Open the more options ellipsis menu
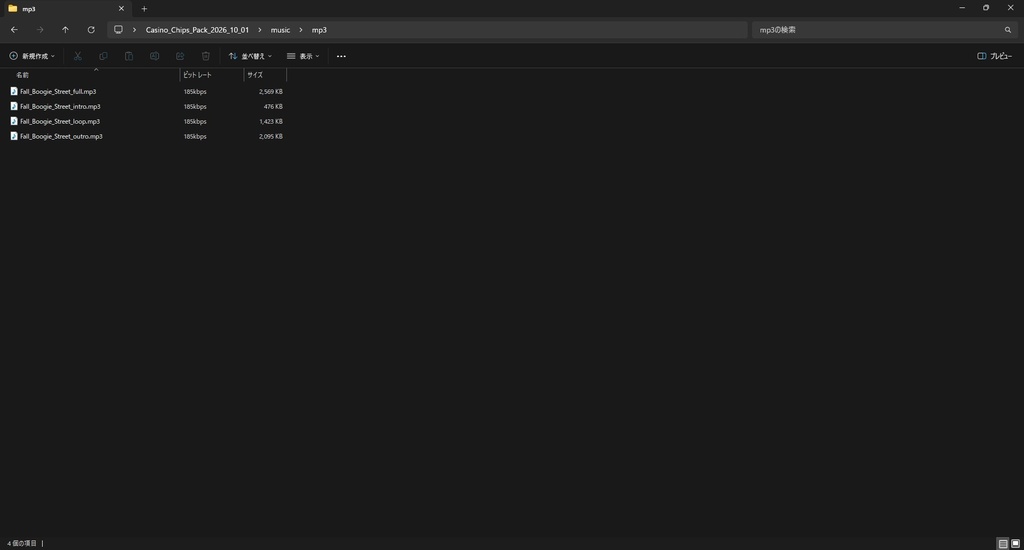The image size is (1024, 550). tap(341, 56)
